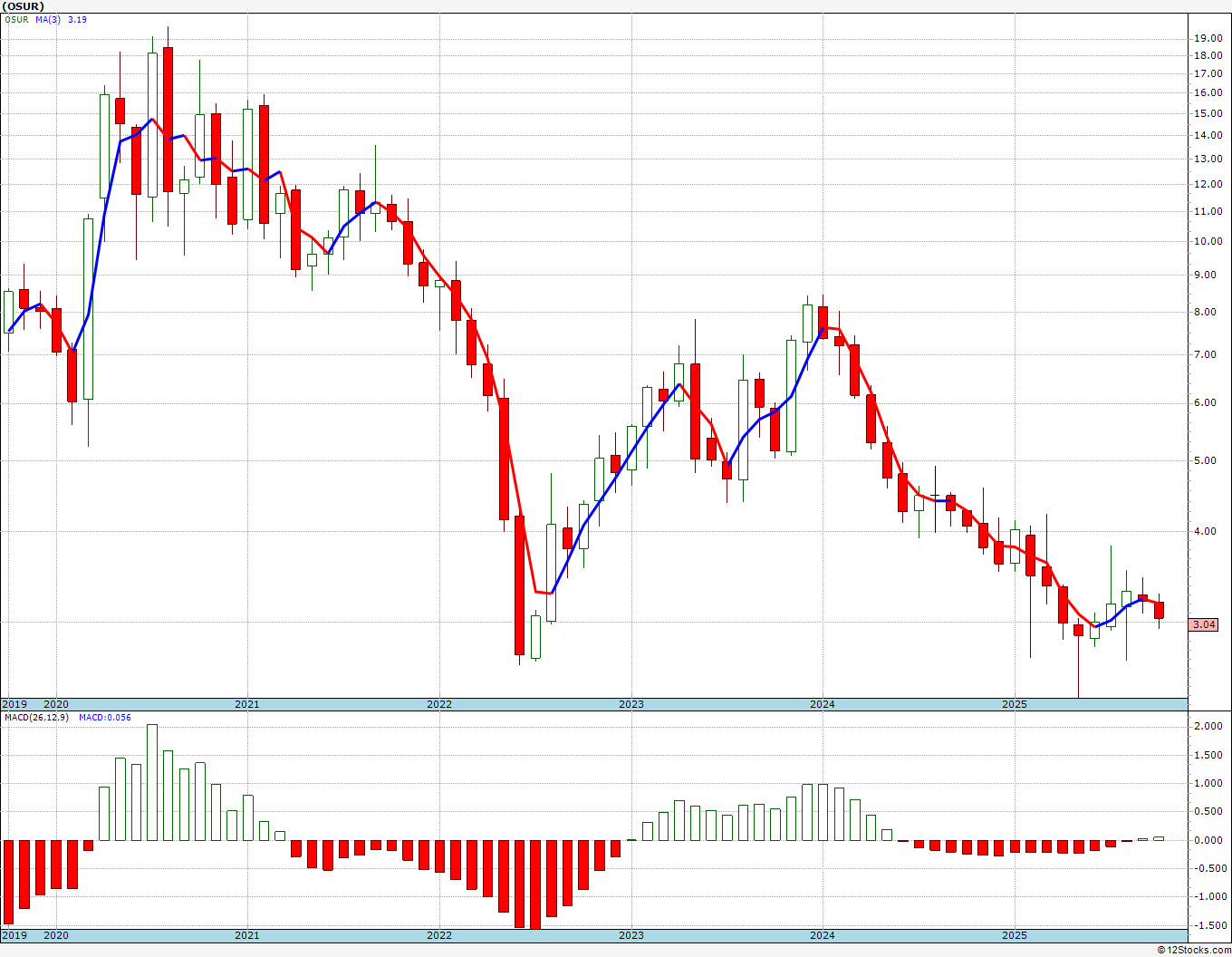This screenshot has height=957, width=1232.
Task: Click the deepest red MACD histogram bar
Action: tap(535, 884)
